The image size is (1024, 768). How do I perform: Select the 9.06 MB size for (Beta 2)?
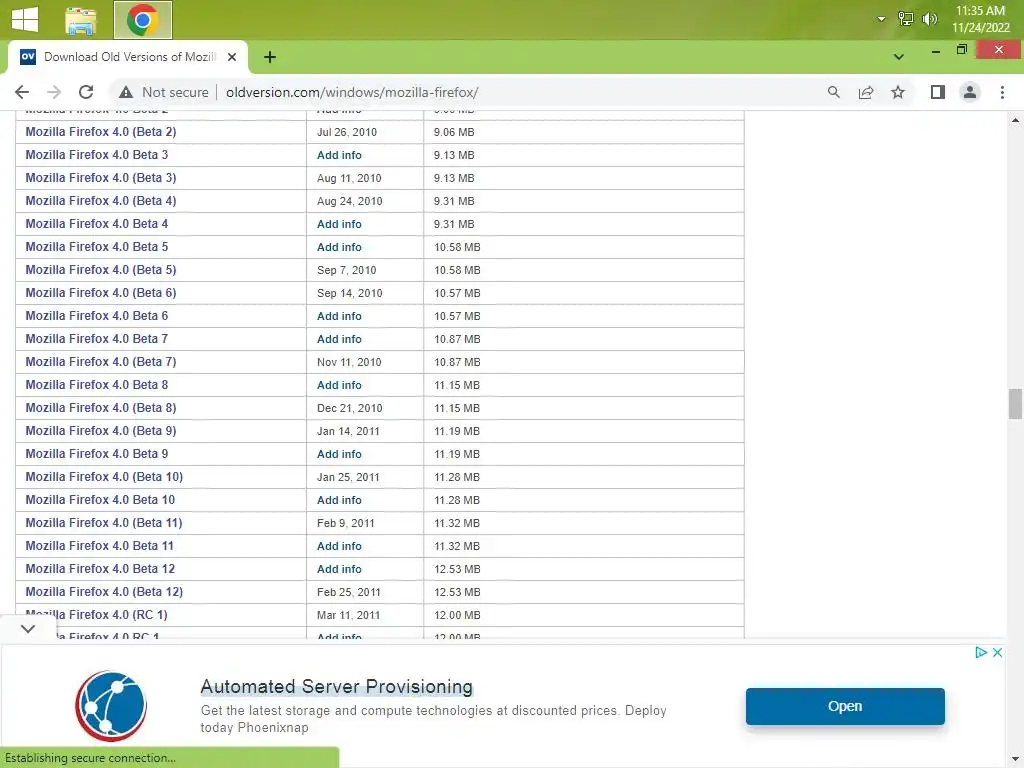454,132
